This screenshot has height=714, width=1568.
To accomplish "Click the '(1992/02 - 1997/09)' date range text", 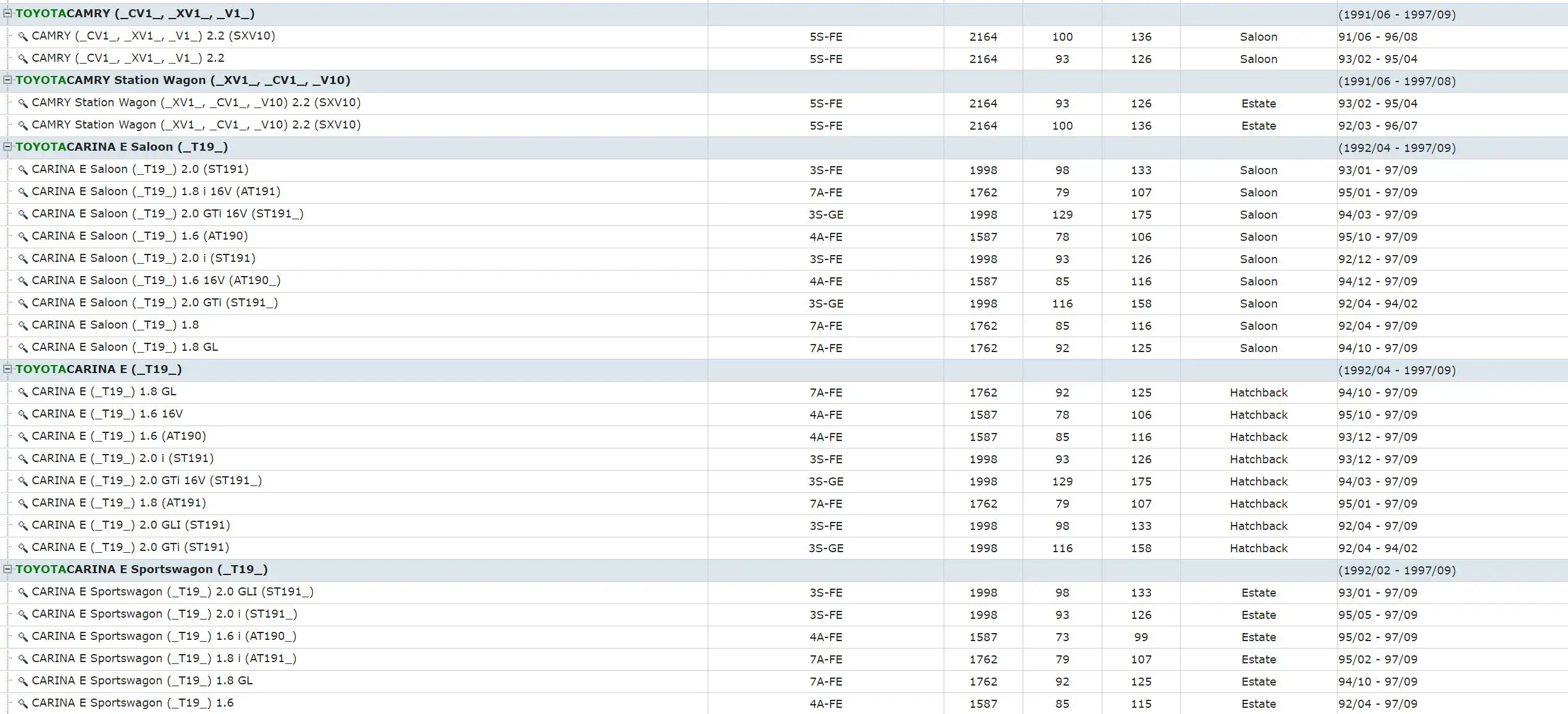I will point(1397,570).
